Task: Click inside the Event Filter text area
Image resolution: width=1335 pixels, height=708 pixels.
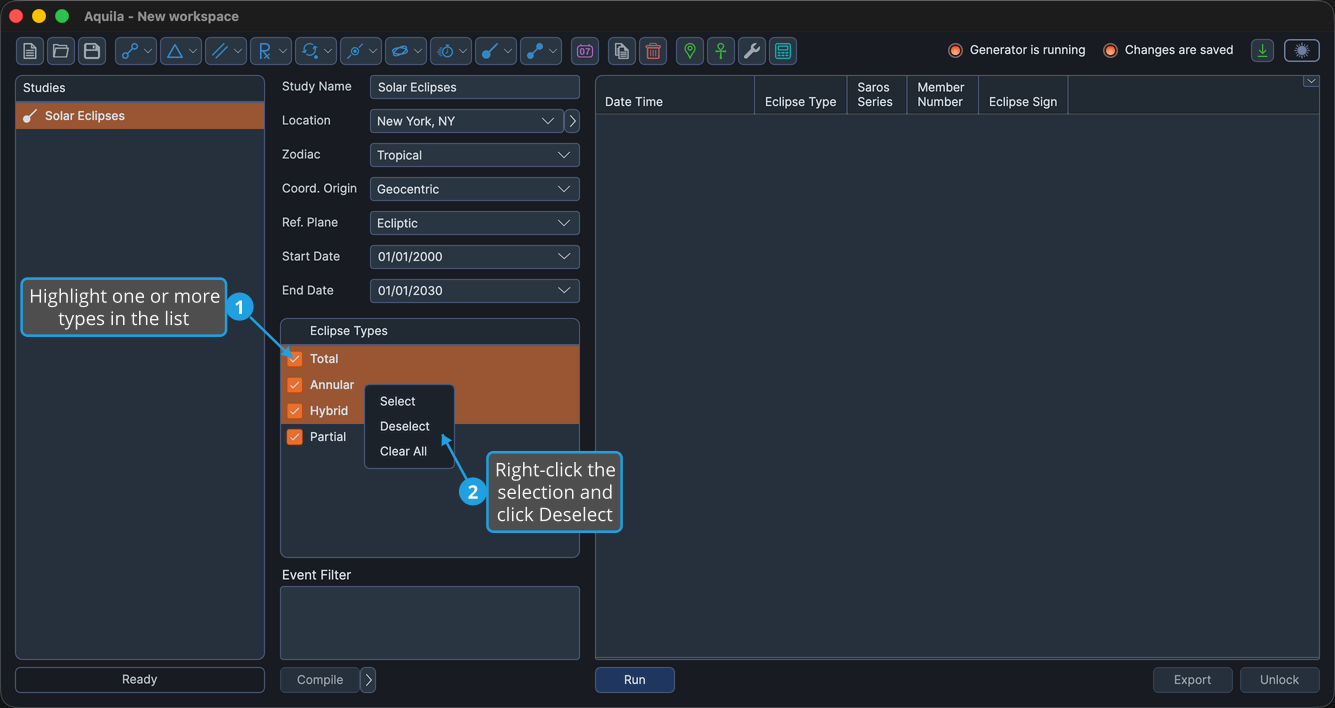Action: [x=430, y=623]
